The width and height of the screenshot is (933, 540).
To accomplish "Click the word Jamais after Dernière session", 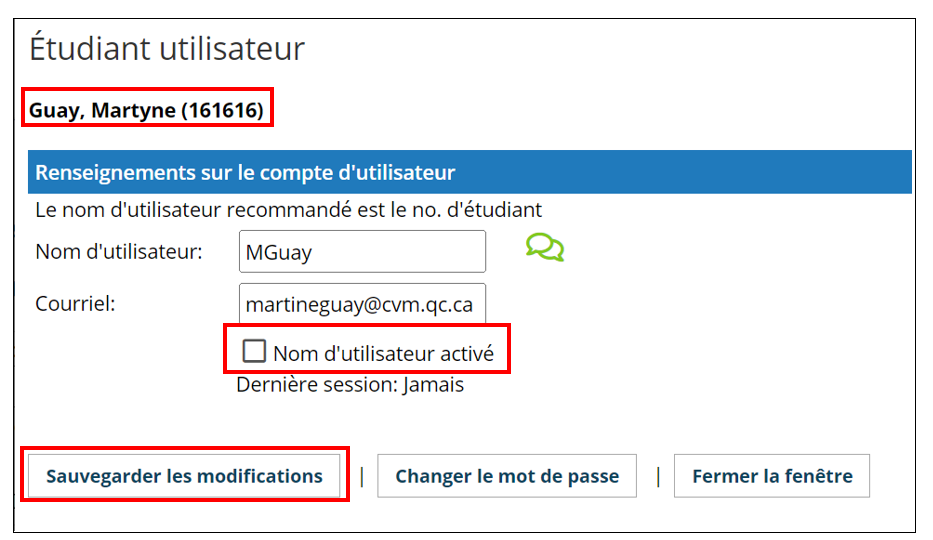I will (x=433, y=385).
